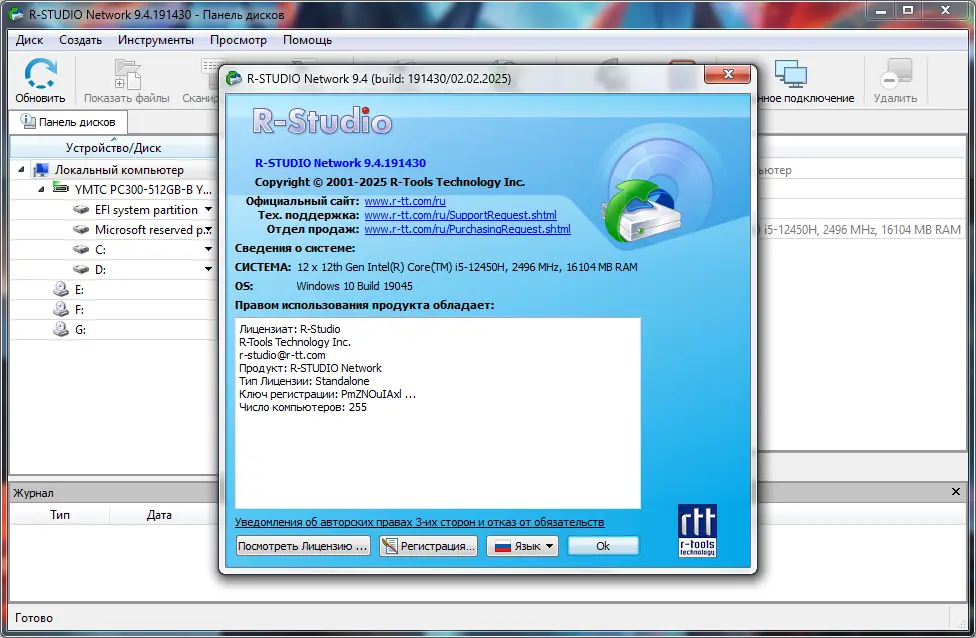
Task: Click the YMTC PC300 drive icon
Action: point(60,188)
